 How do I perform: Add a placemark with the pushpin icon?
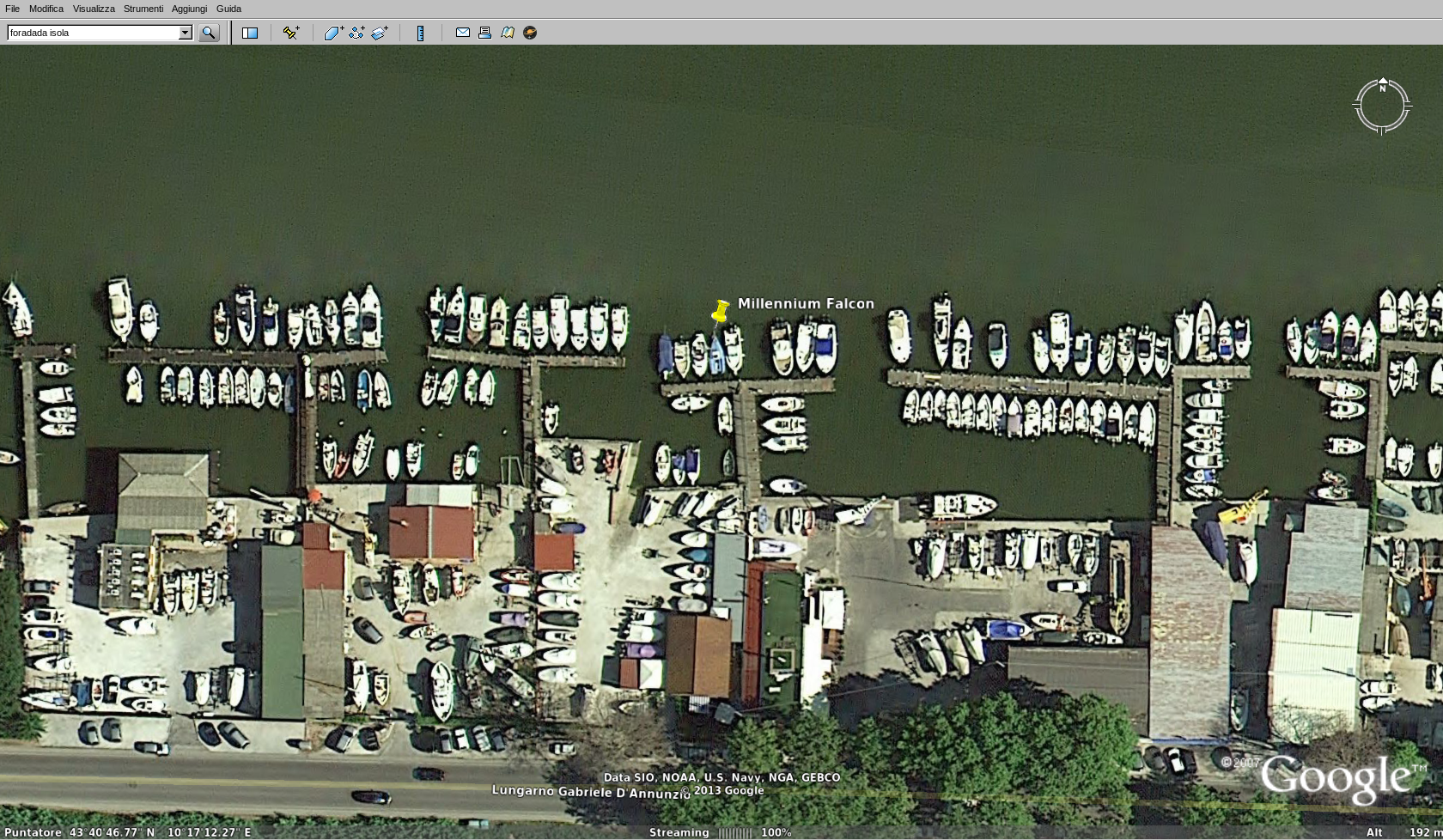(x=291, y=33)
